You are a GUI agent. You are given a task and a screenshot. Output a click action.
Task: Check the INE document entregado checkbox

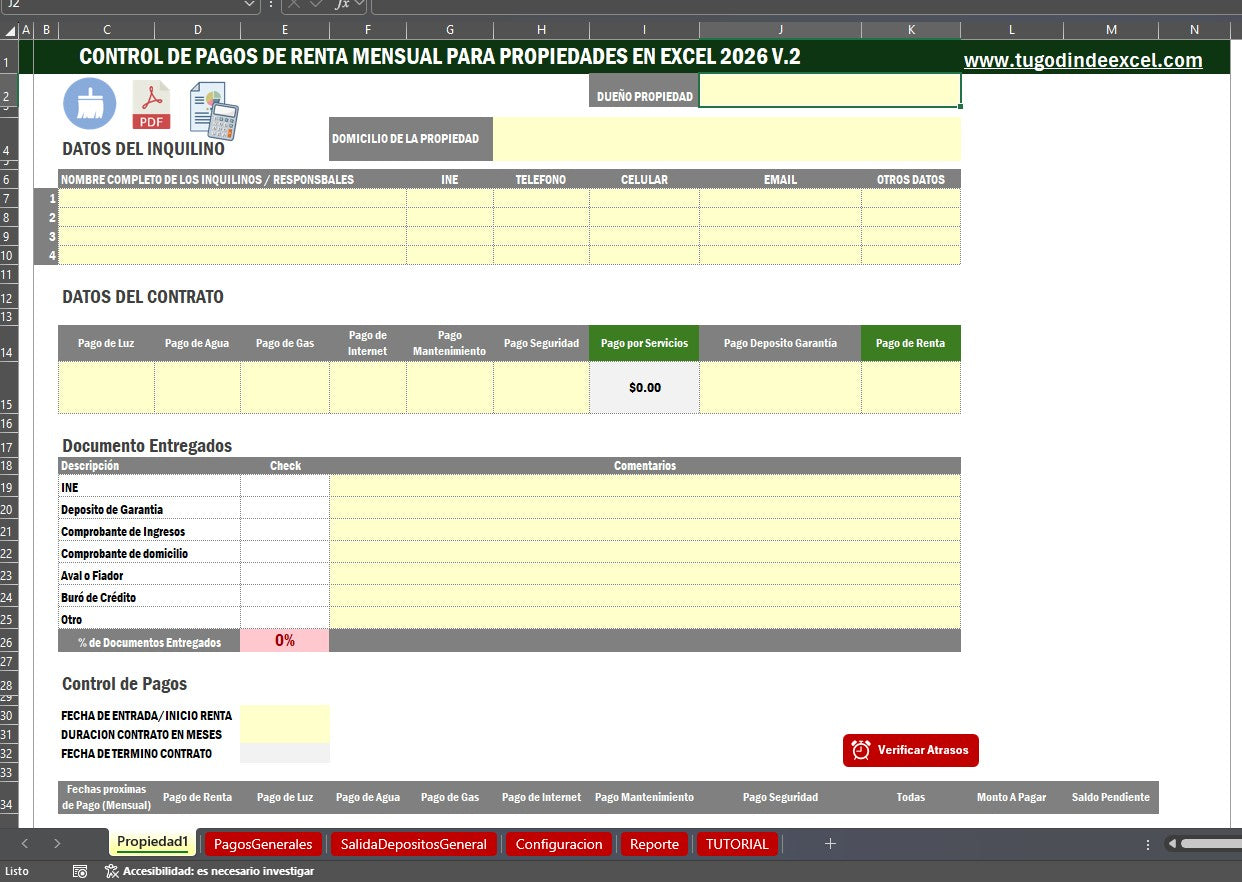285,486
